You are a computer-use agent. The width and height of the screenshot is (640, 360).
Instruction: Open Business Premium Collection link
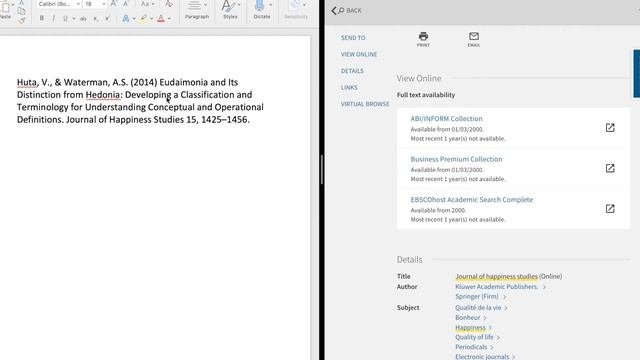[x=456, y=159]
